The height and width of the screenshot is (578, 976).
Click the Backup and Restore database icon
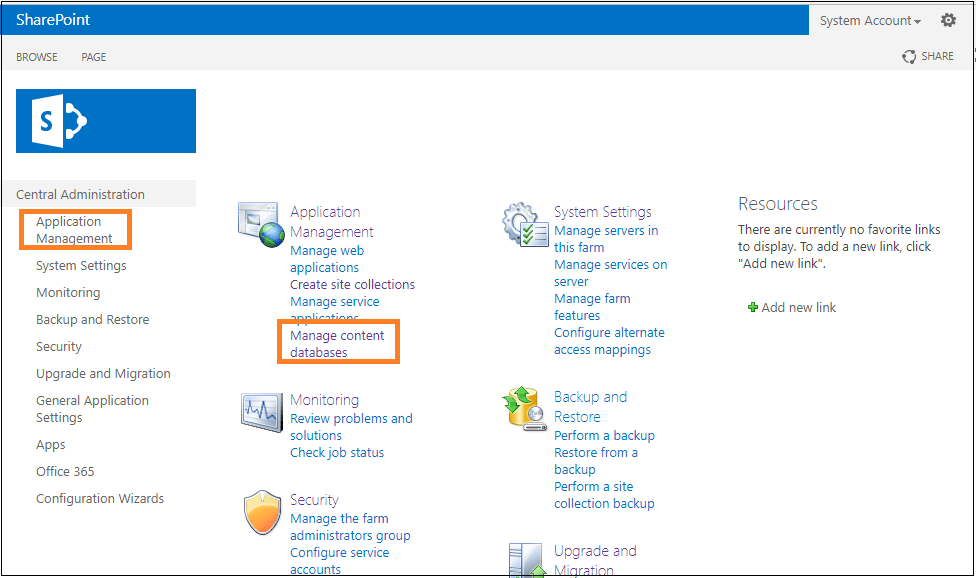pos(525,408)
